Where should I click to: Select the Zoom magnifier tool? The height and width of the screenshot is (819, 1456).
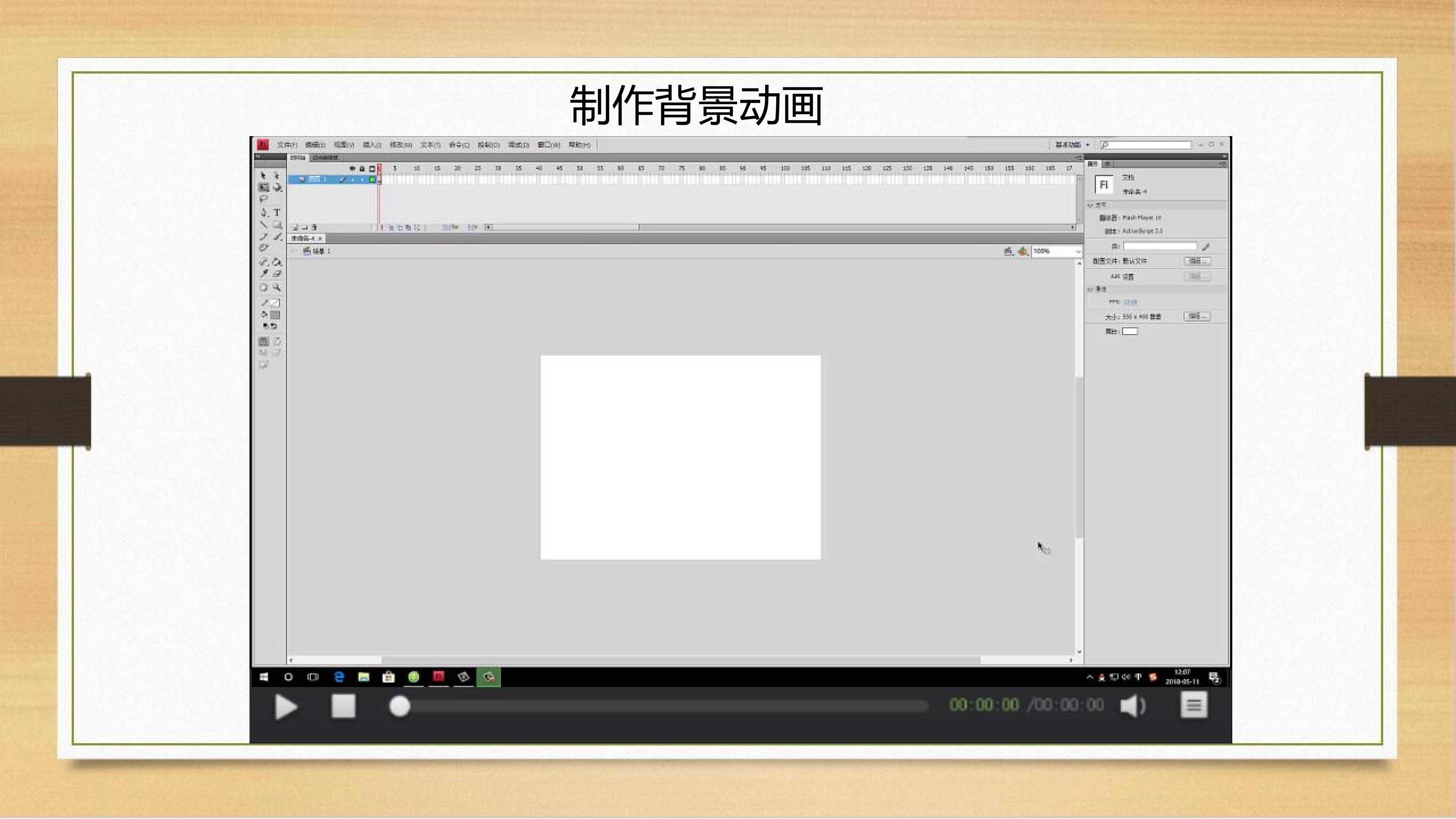click(x=277, y=287)
